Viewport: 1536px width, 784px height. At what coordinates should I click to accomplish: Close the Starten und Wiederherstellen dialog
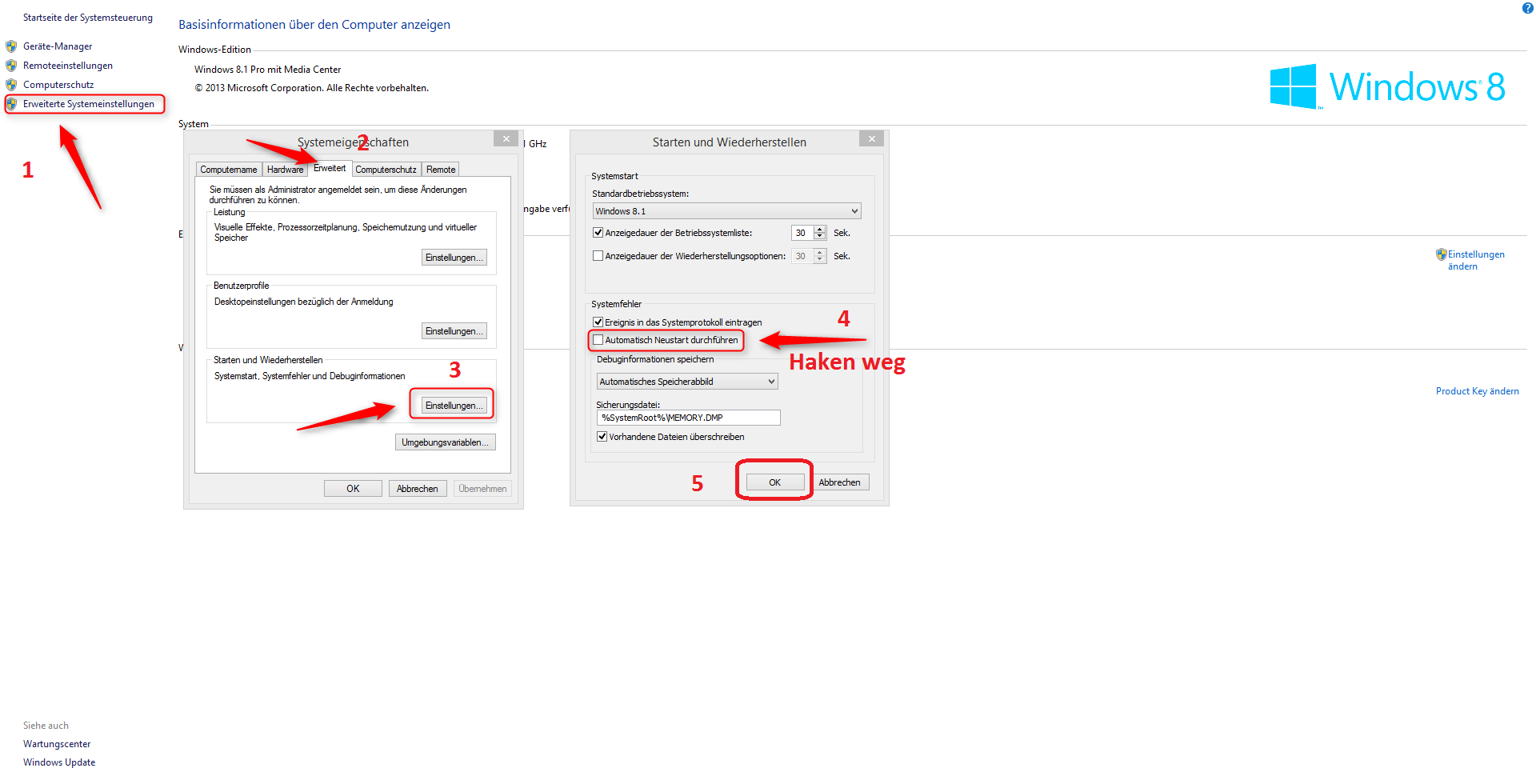(871, 139)
